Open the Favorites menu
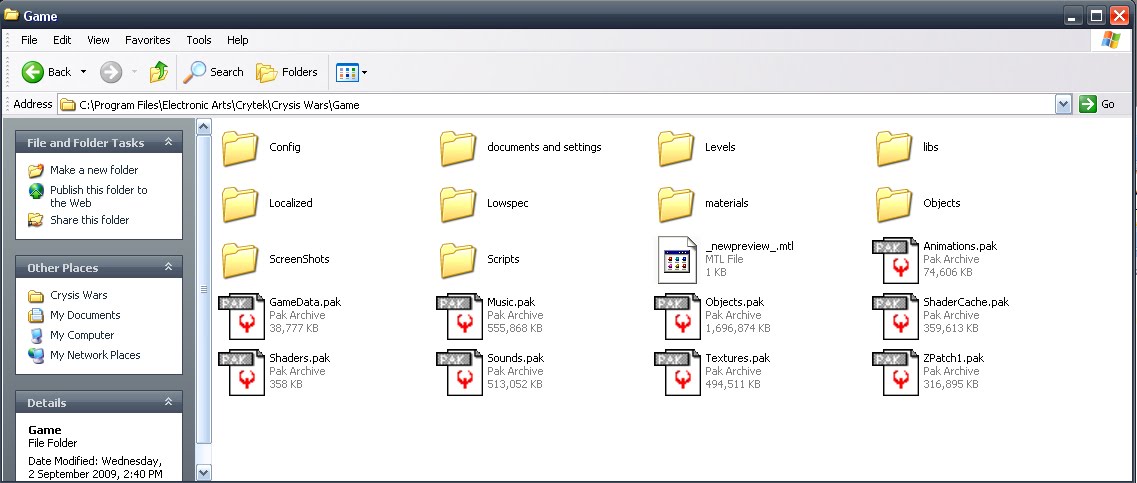 pyautogui.click(x=147, y=40)
